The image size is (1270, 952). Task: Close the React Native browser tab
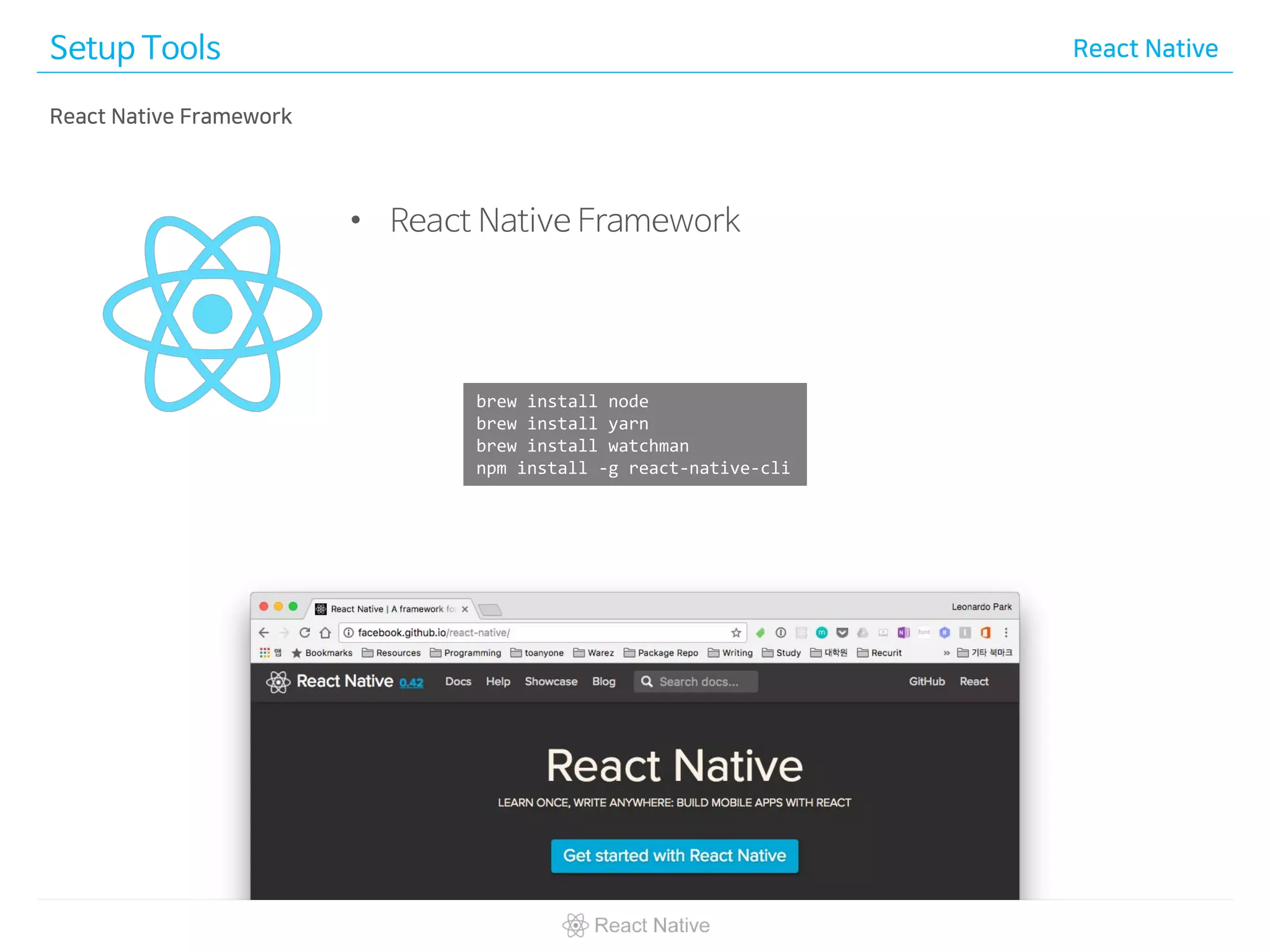[x=465, y=609]
